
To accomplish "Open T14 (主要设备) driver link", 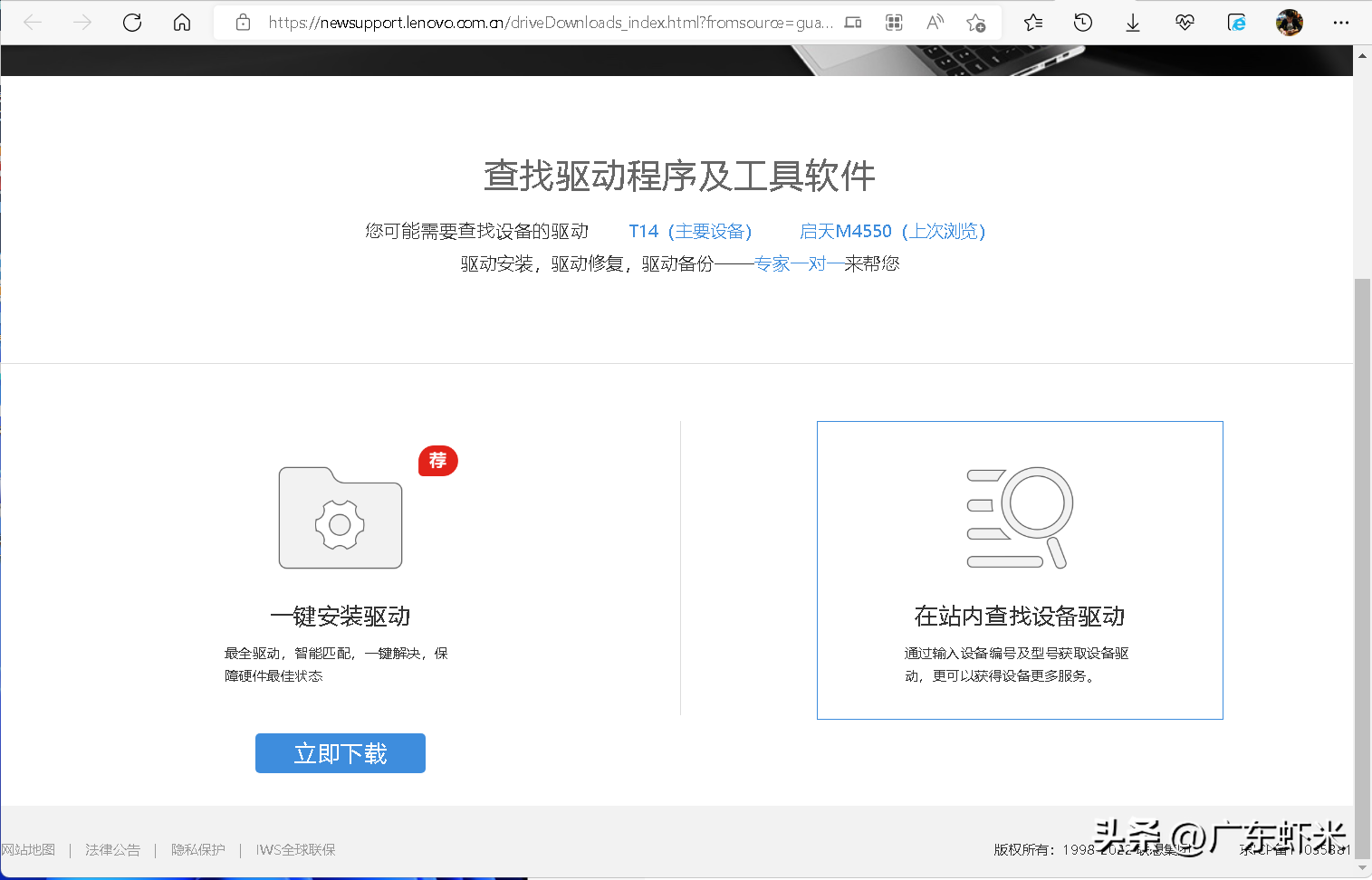I will (x=690, y=232).
